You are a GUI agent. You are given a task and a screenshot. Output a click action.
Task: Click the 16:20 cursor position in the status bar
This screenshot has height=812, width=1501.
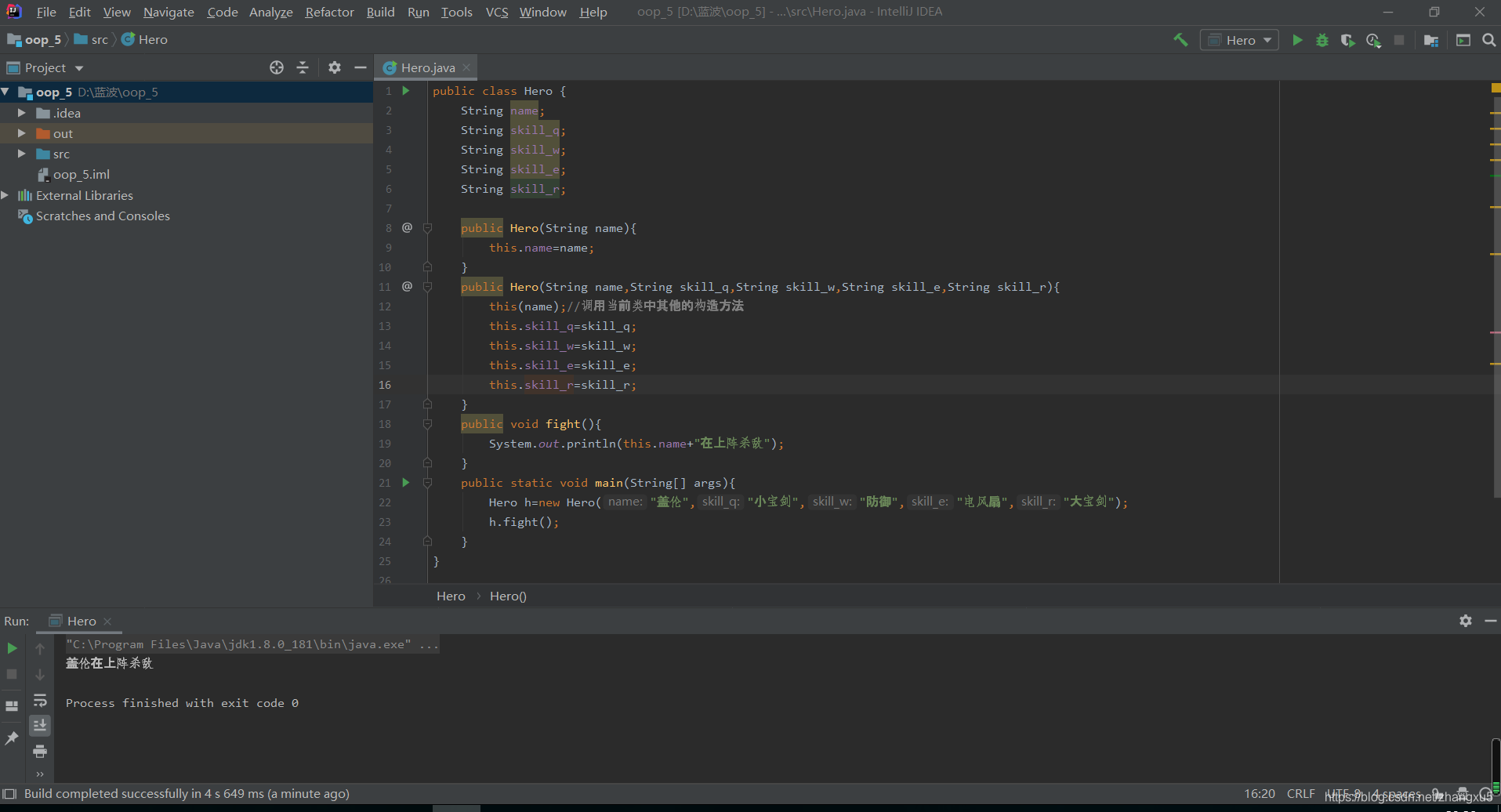click(1260, 793)
